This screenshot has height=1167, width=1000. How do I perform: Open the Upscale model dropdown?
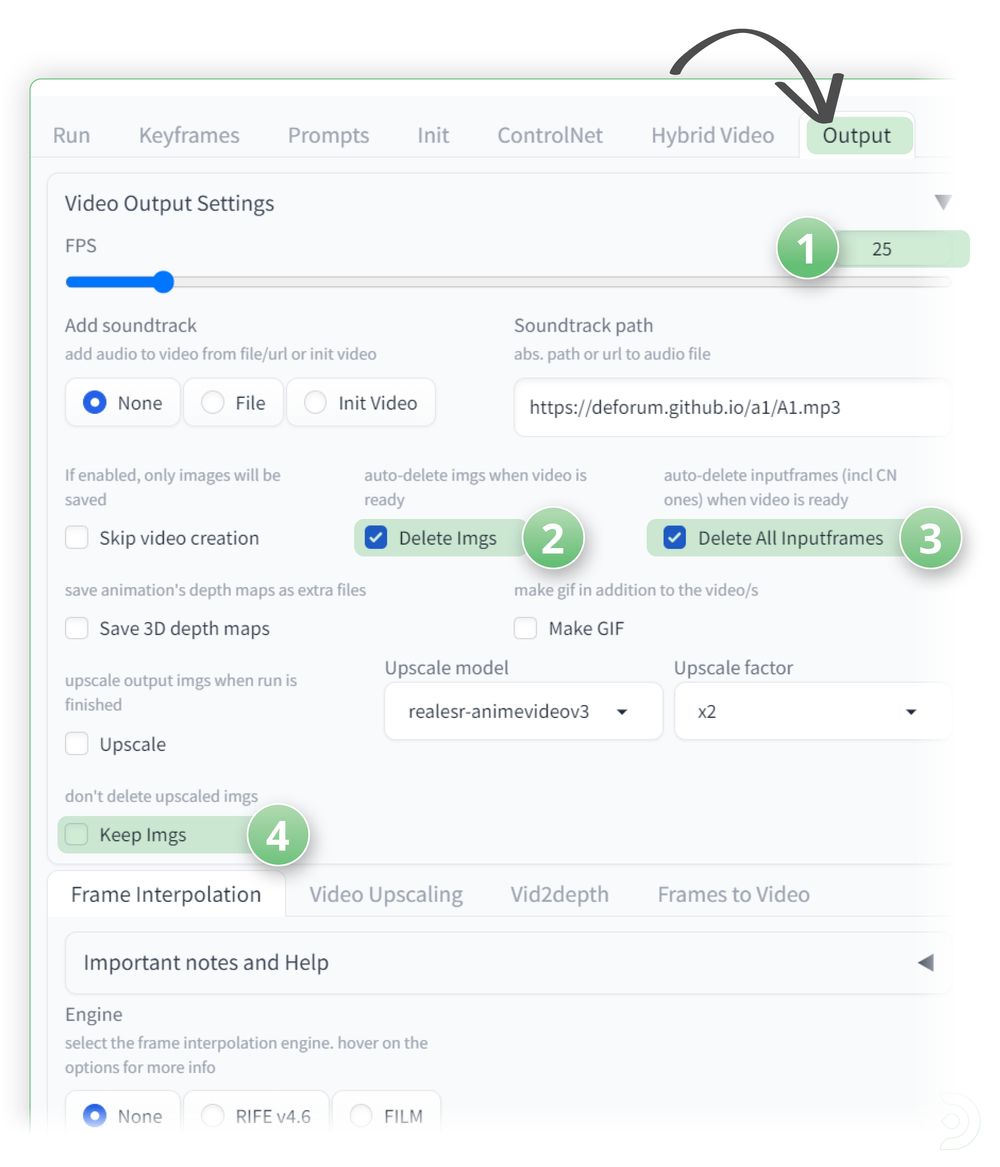point(522,711)
